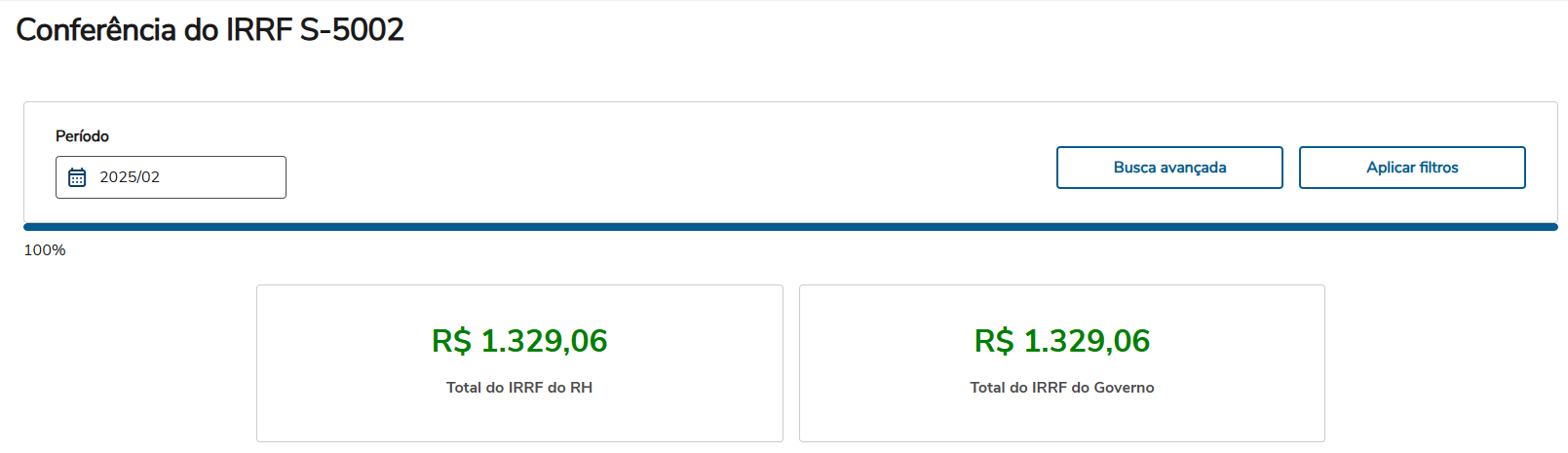Select the RH total amount R$ 1.329,06
This screenshot has width=1568, height=453.
(x=519, y=341)
